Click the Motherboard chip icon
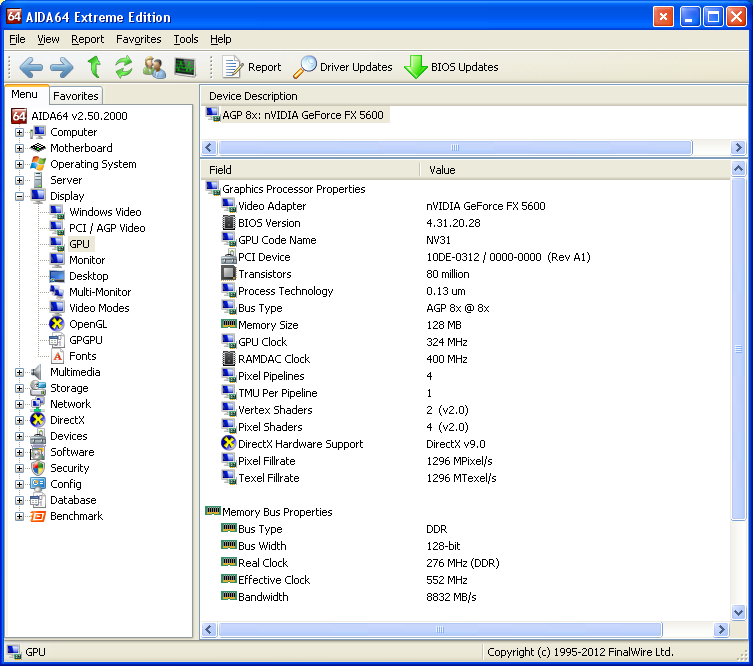 [38, 148]
